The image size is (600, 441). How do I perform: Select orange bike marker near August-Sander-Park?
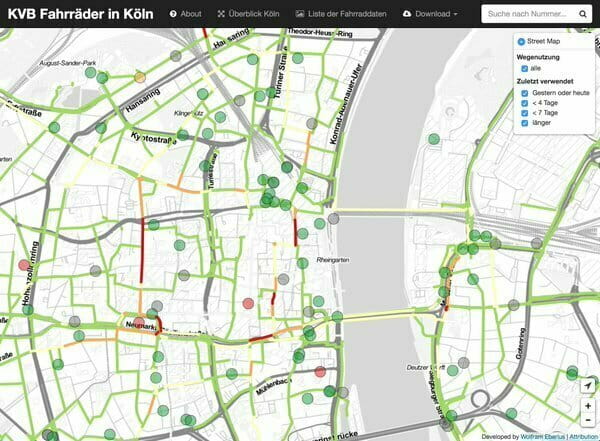(140, 77)
